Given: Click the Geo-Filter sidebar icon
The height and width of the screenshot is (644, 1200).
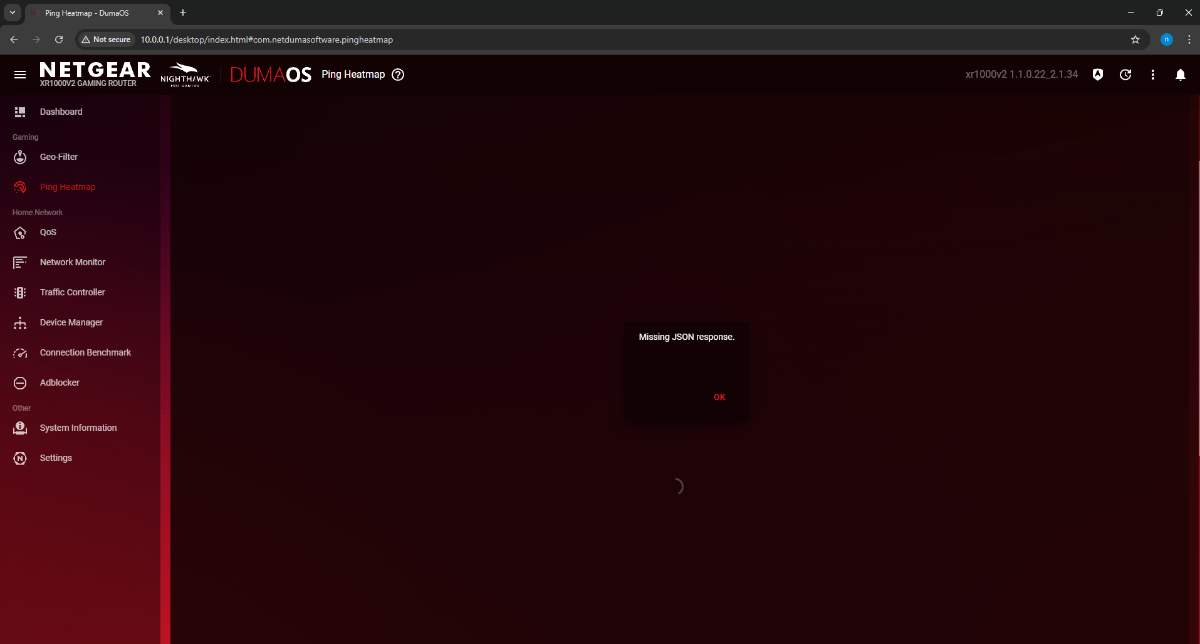Looking at the screenshot, I should [x=20, y=157].
